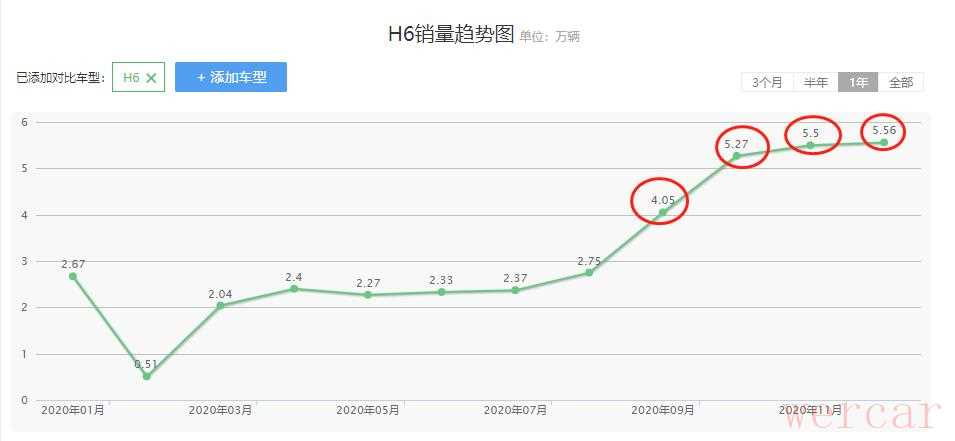The width and height of the screenshot is (955, 441).
Task: Click the circled 5.5 data point
Action: click(x=810, y=145)
